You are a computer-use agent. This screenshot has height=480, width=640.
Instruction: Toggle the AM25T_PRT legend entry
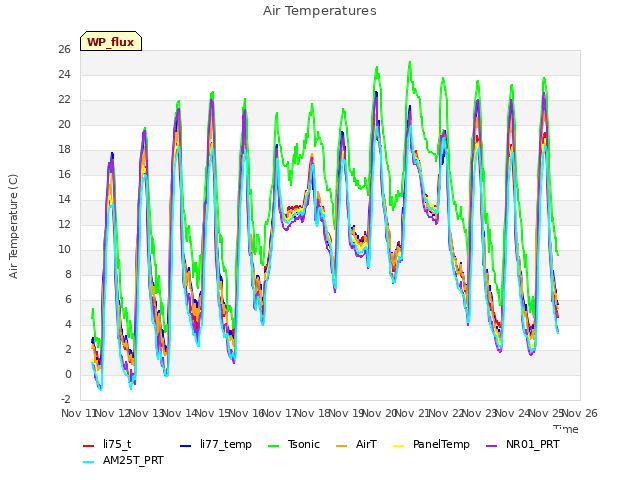[x=123, y=460]
